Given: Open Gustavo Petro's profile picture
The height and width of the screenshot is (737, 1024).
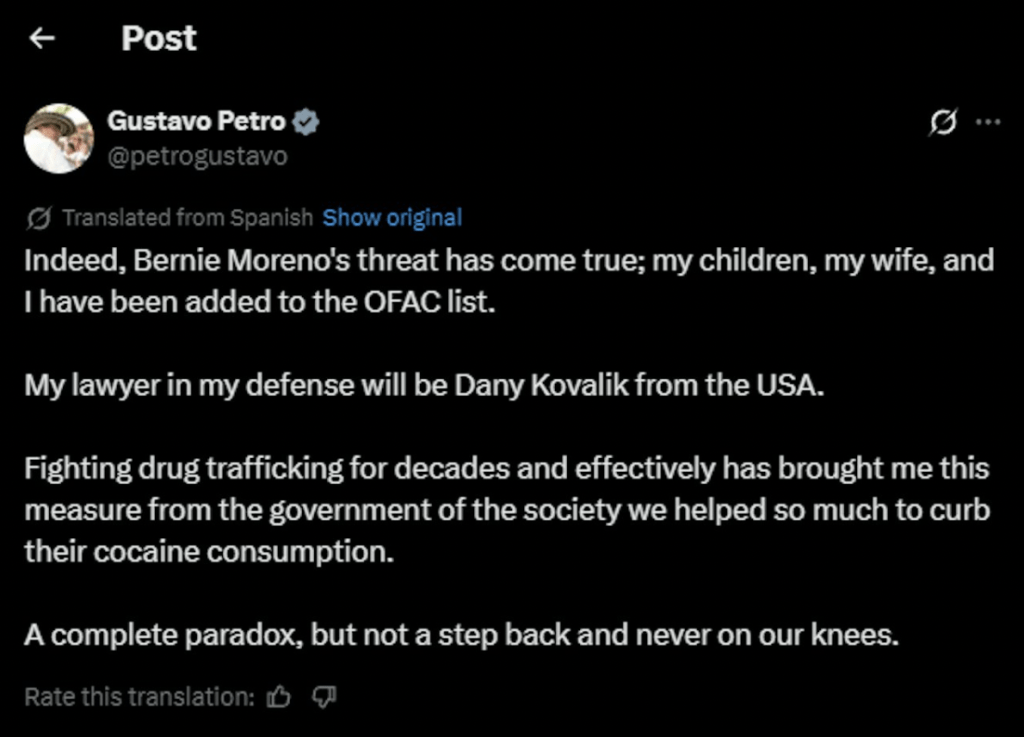Looking at the screenshot, I should point(58,138).
